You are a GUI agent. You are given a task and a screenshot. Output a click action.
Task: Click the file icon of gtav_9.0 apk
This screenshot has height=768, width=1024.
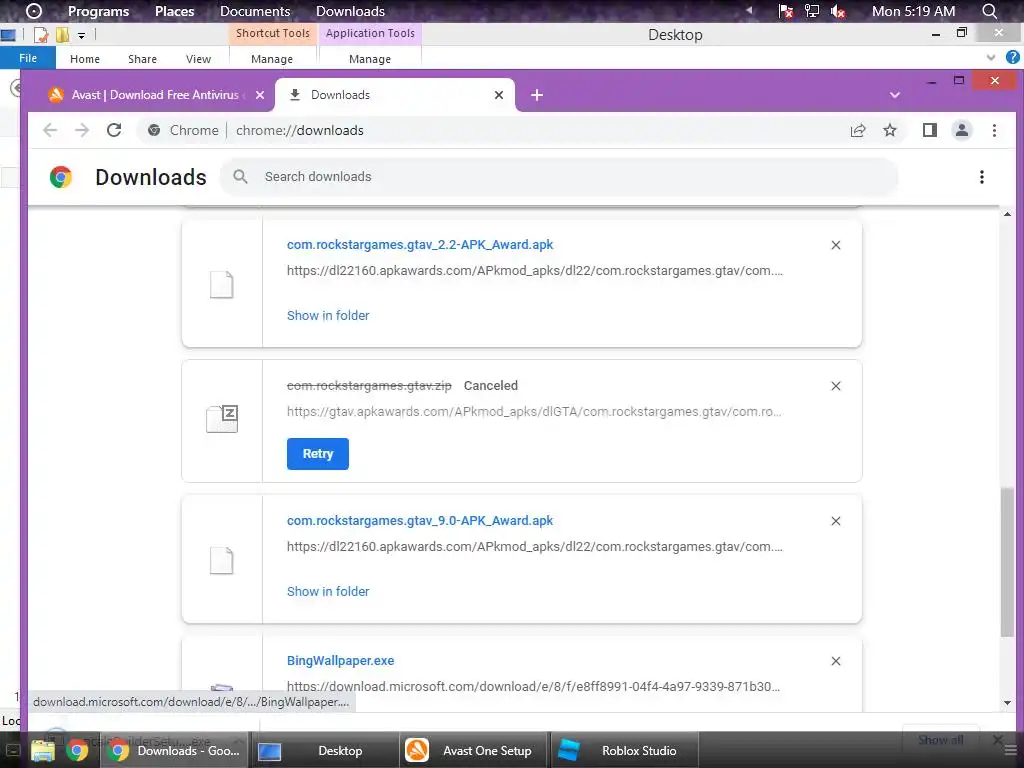coord(221,560)
